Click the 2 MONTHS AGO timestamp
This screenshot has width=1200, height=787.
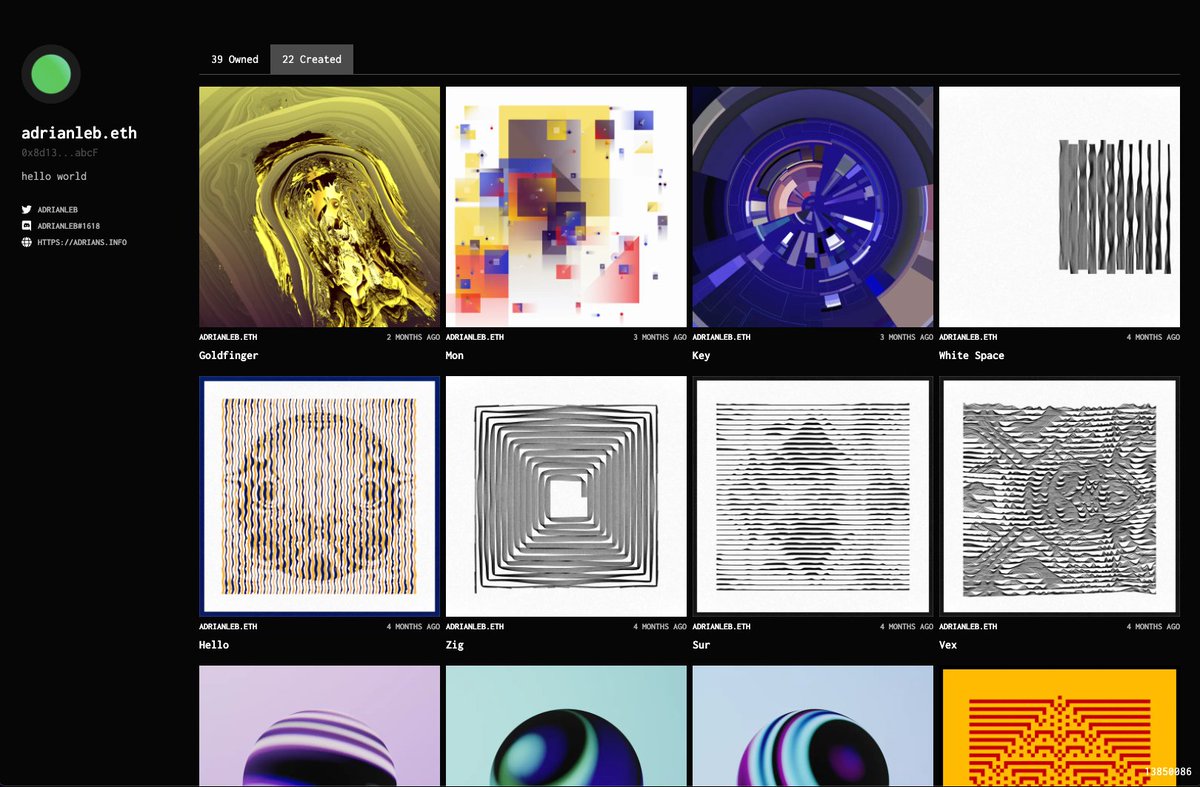coord(413,337)
